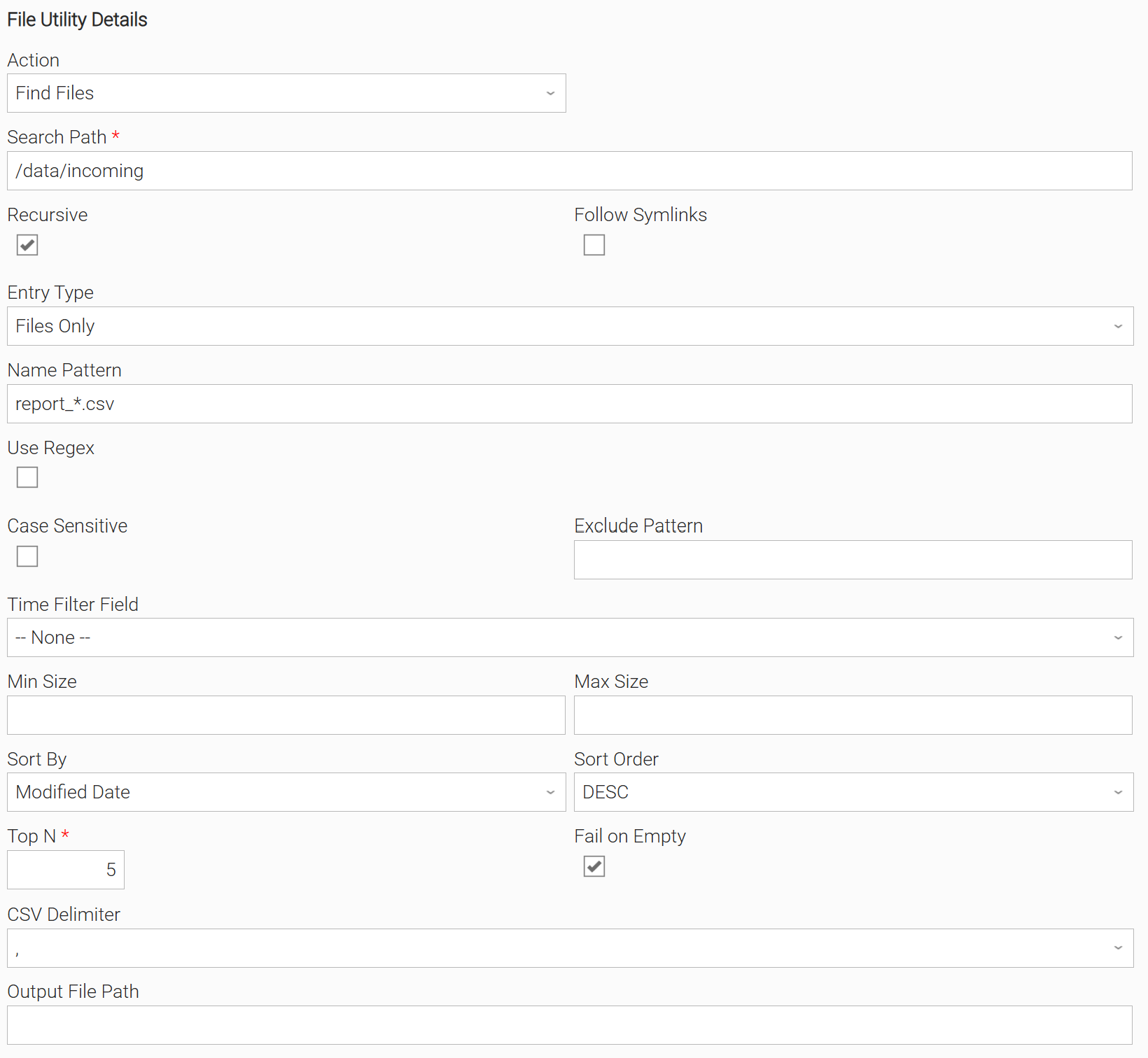The width and height of the screenshot is (1148, 1058).
Task: Expand the Time Filter Field dropdown
Action: click(x=570, y=637)
